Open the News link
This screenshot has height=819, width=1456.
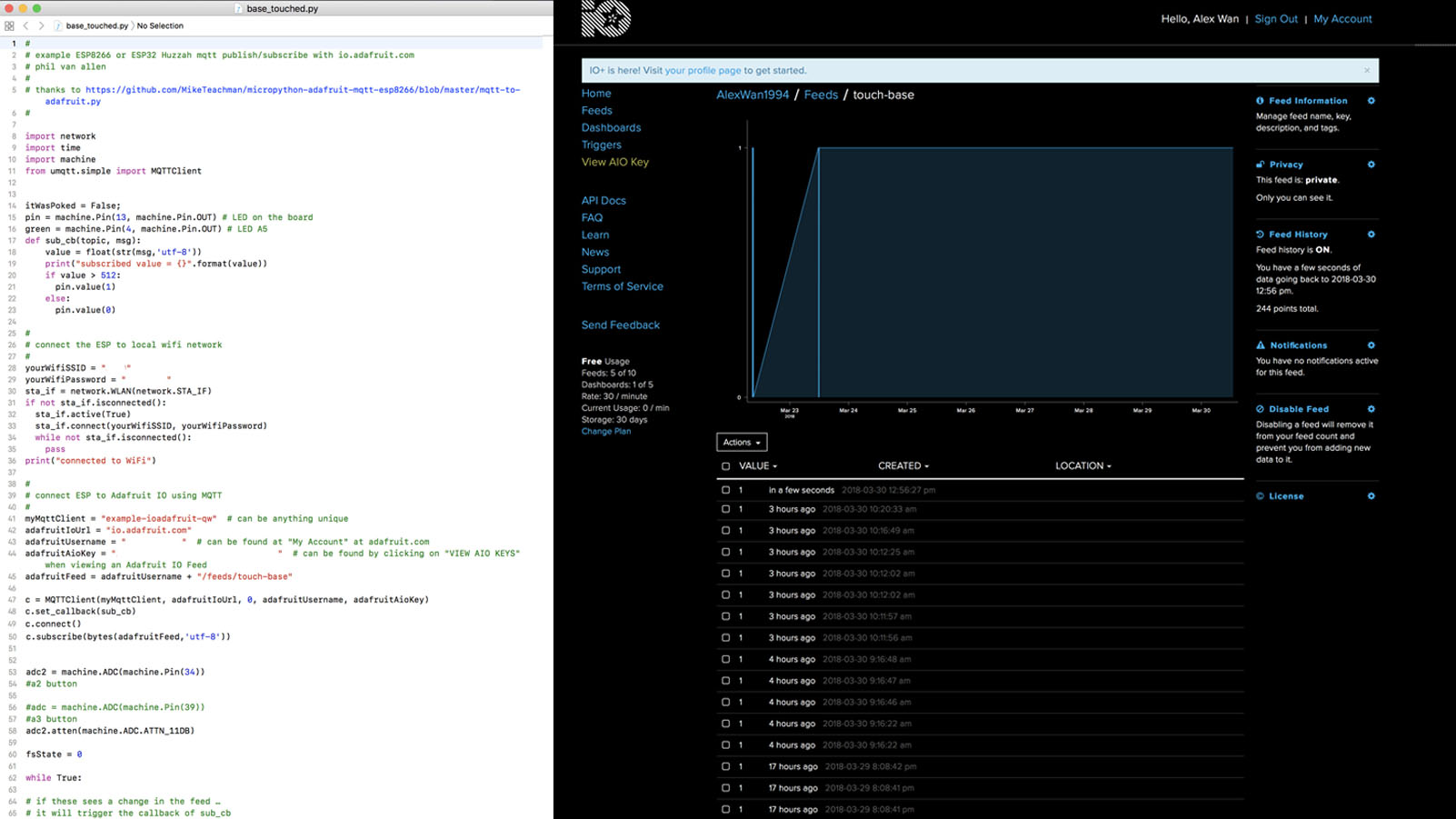(595, 253)
